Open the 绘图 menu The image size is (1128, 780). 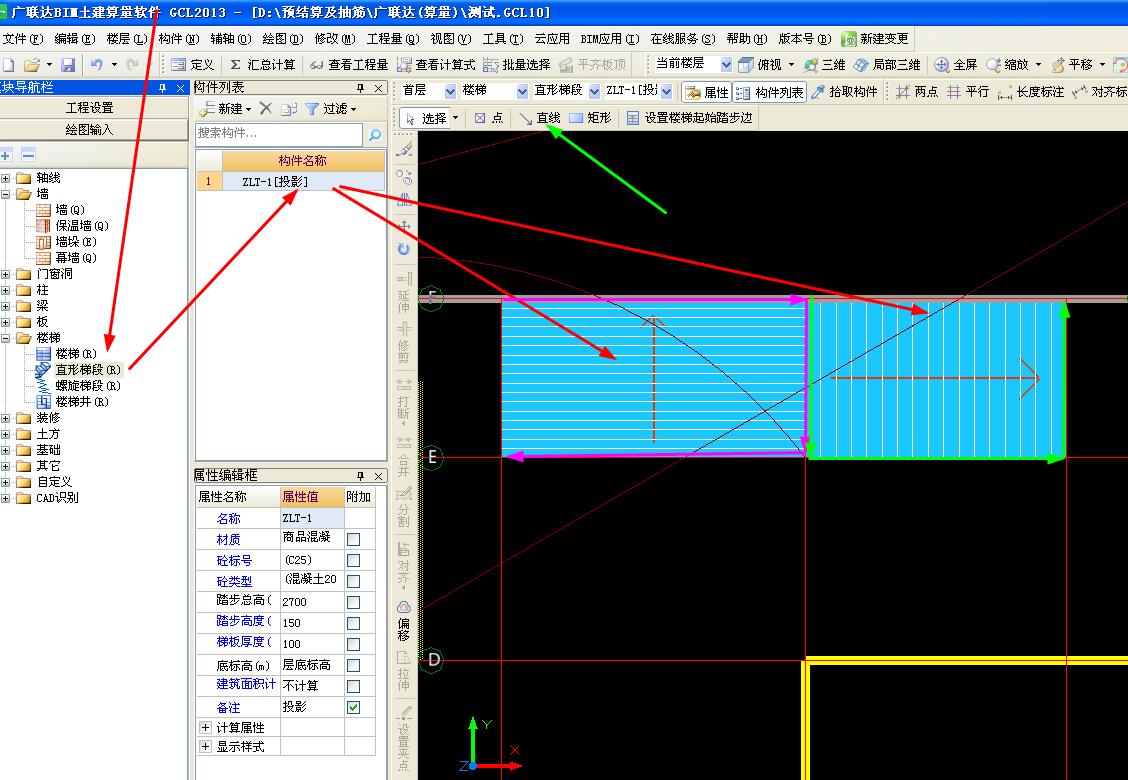(x=283, y=39)
